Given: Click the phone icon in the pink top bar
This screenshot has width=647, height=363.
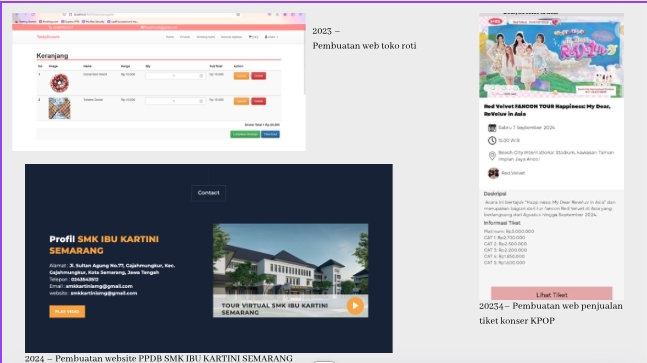Looking at the screenshot, I should (x=50, y=28).
